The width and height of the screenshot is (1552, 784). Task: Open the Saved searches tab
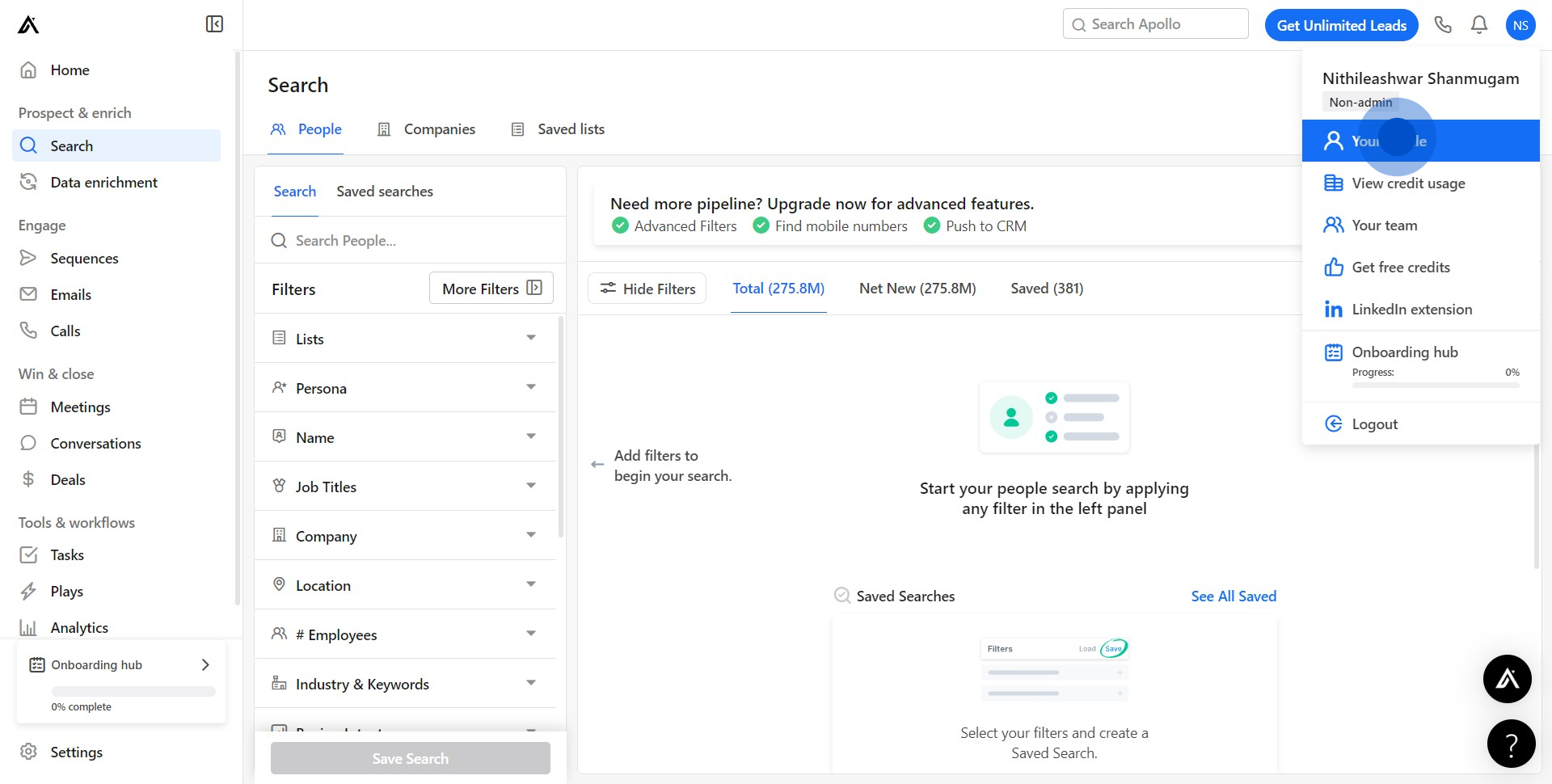pyautogui.click(x=384, y=192)
